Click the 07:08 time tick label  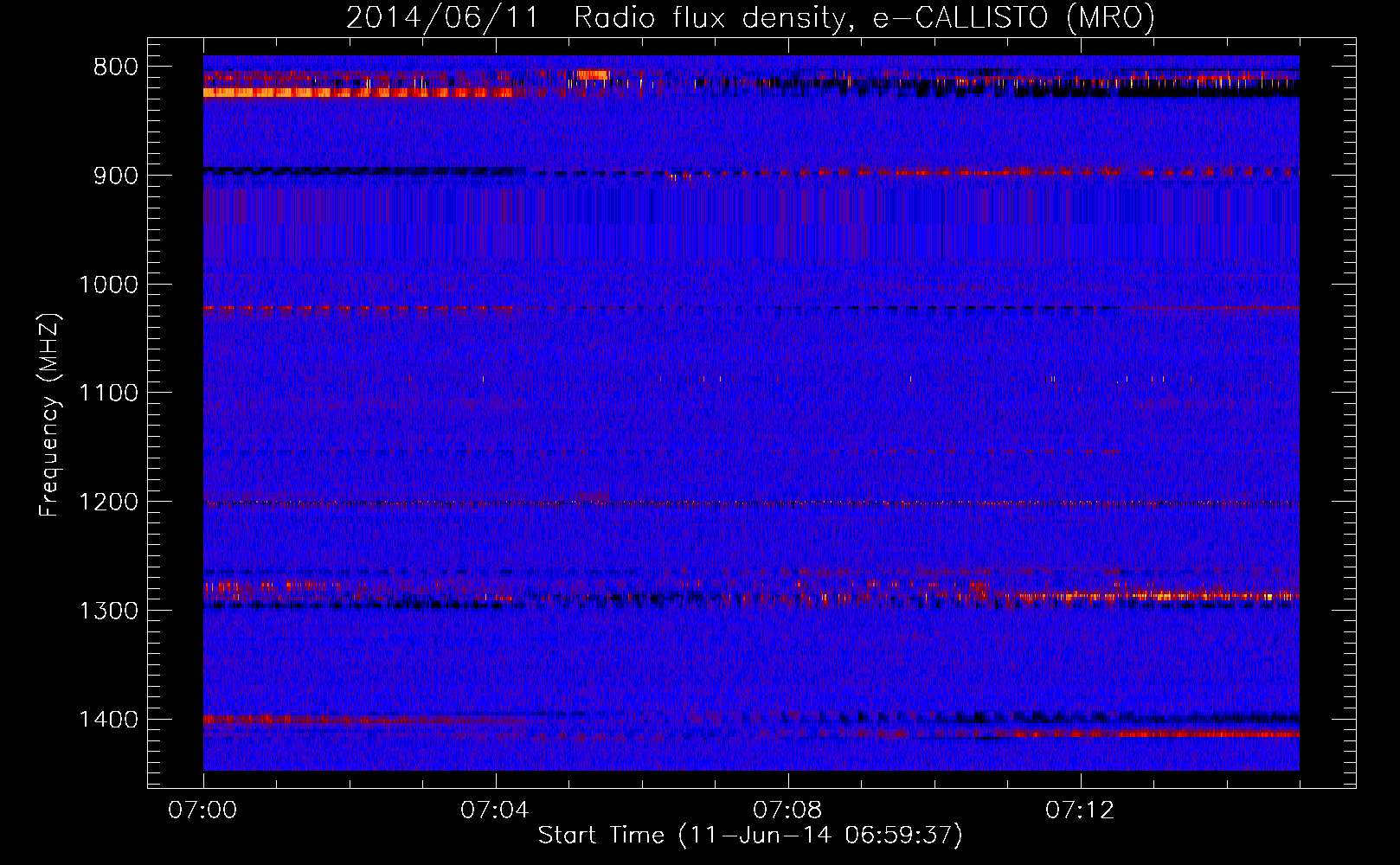click(x=787, y=811)
